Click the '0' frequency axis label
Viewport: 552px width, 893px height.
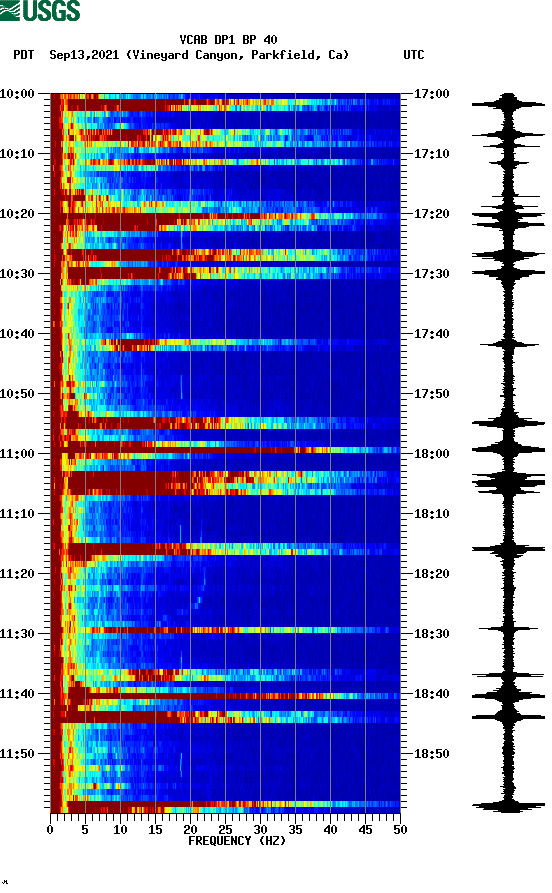pyautogui.click(x=50, y=830)
